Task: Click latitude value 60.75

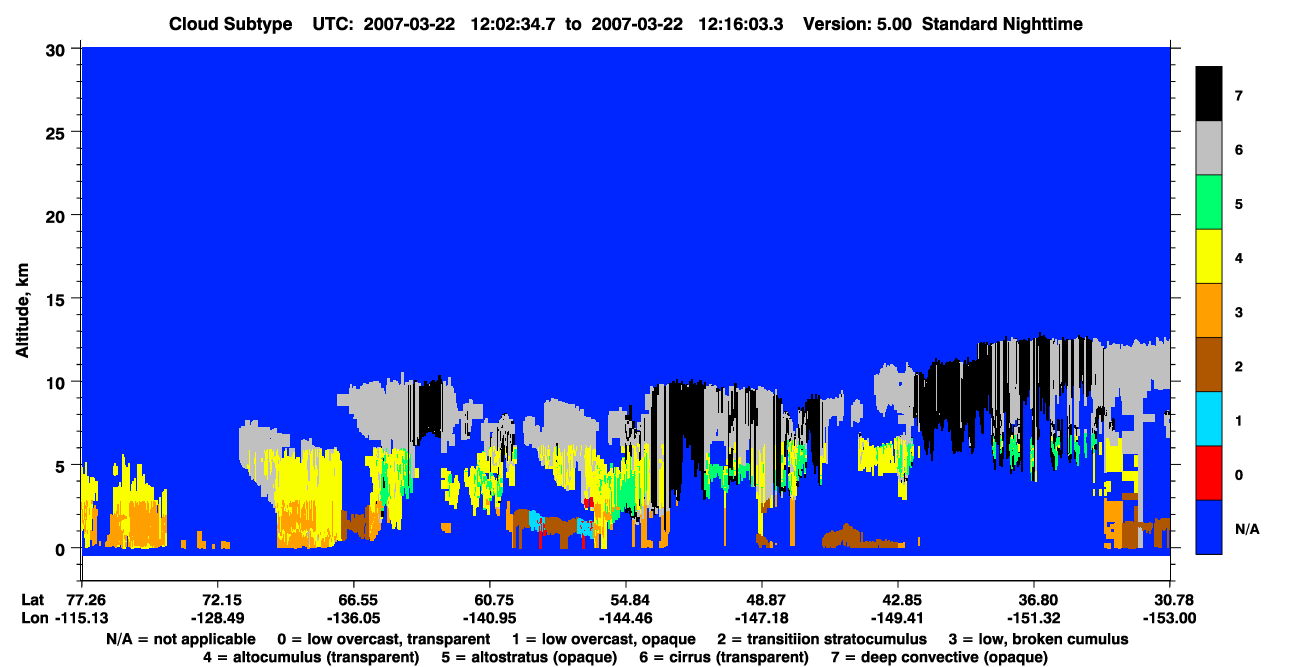Action: tap(489, 599)
